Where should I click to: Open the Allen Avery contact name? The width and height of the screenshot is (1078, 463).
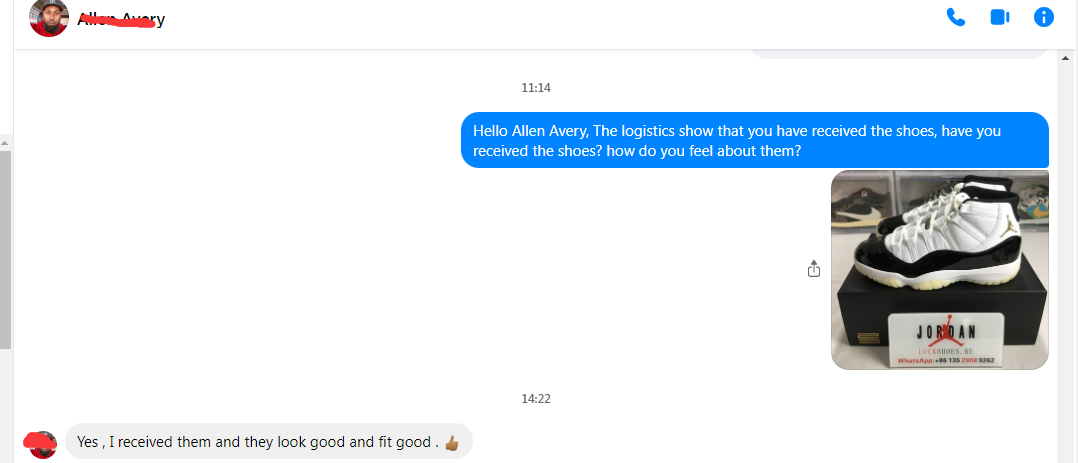point(121,19)
